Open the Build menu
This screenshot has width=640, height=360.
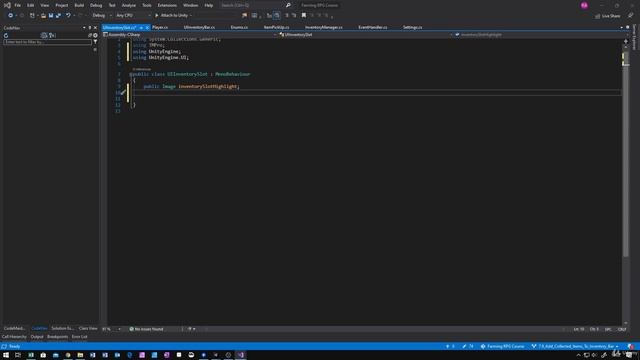79,5
